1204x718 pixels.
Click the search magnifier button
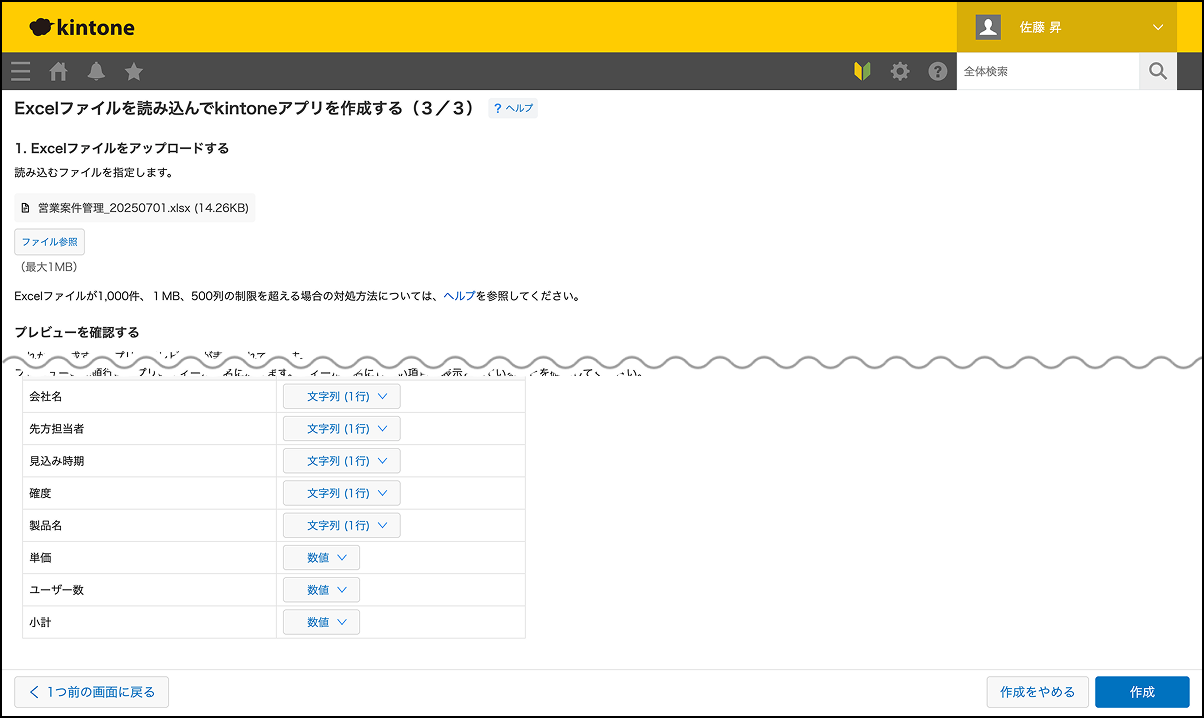pos(1158,71)
